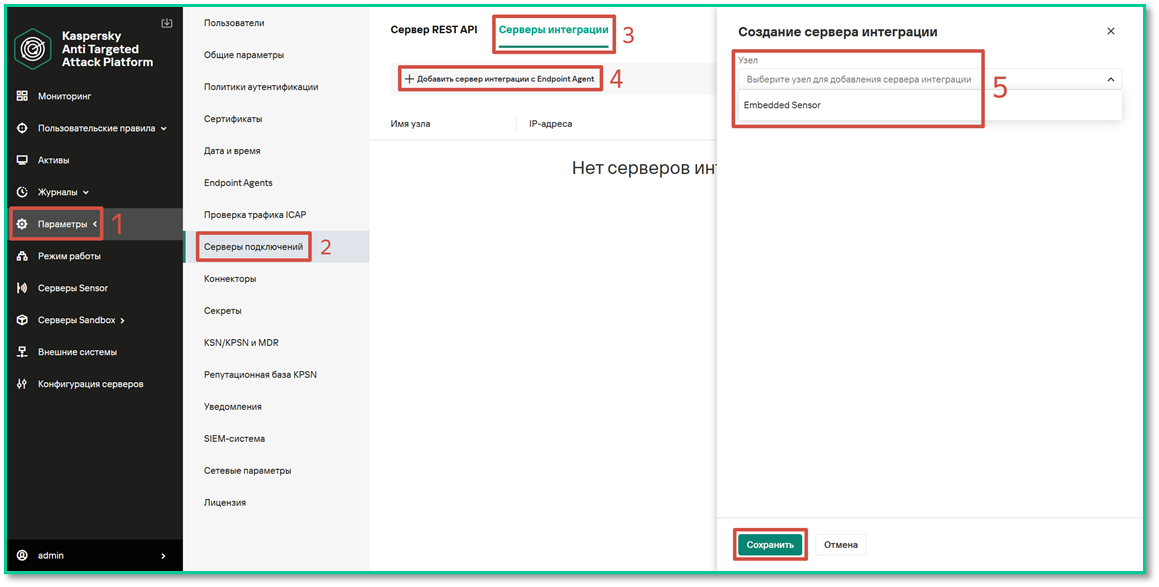This screenshot has width=1159, height=587.
Task: Open the Мониторинг section
Action: (x=64, y=96)
